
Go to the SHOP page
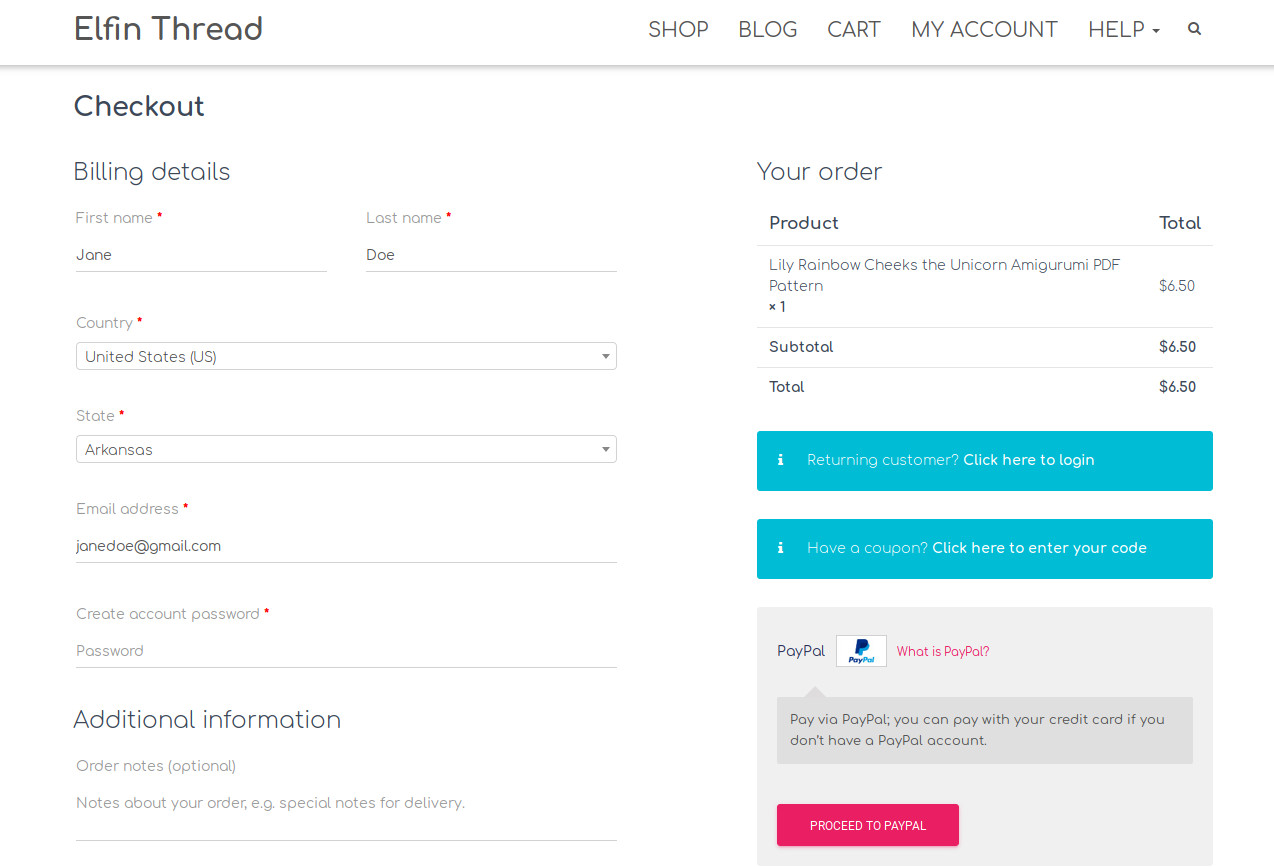[678, 30]
